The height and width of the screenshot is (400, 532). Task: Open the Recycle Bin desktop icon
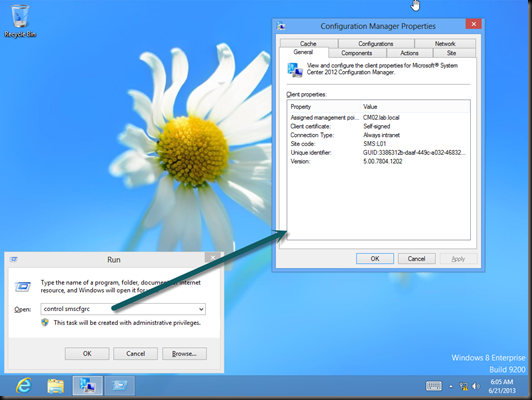(x=20, y=21)
